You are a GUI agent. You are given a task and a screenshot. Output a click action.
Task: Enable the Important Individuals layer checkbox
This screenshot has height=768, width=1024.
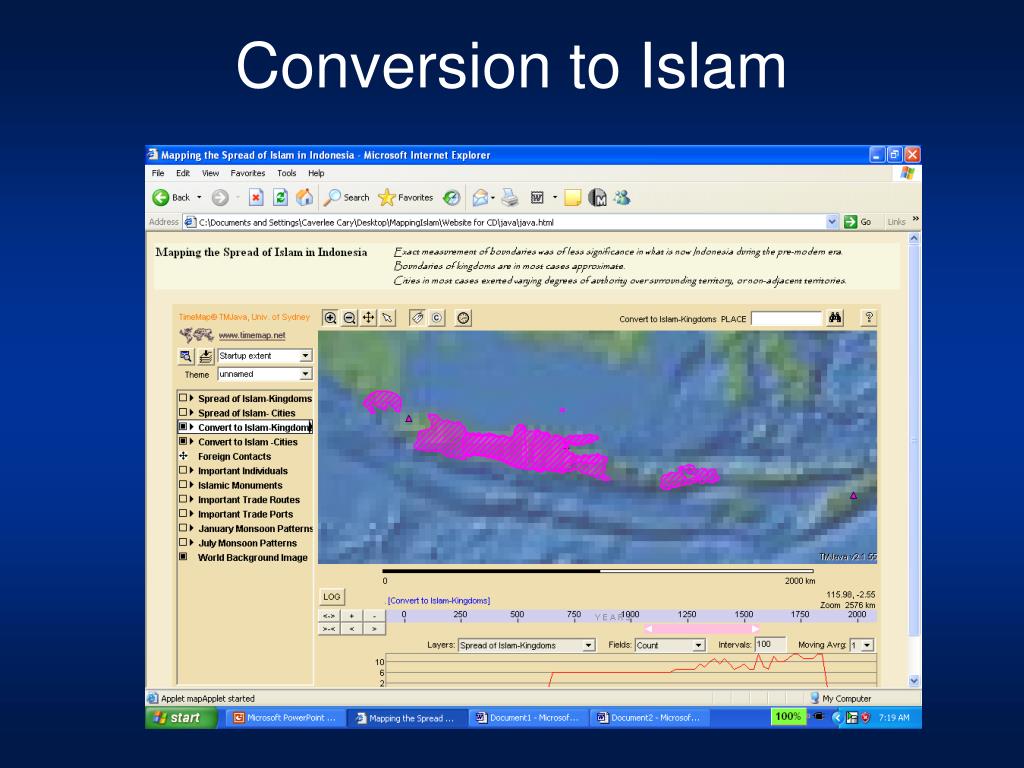pyautogui.click(x=183, y=470)
